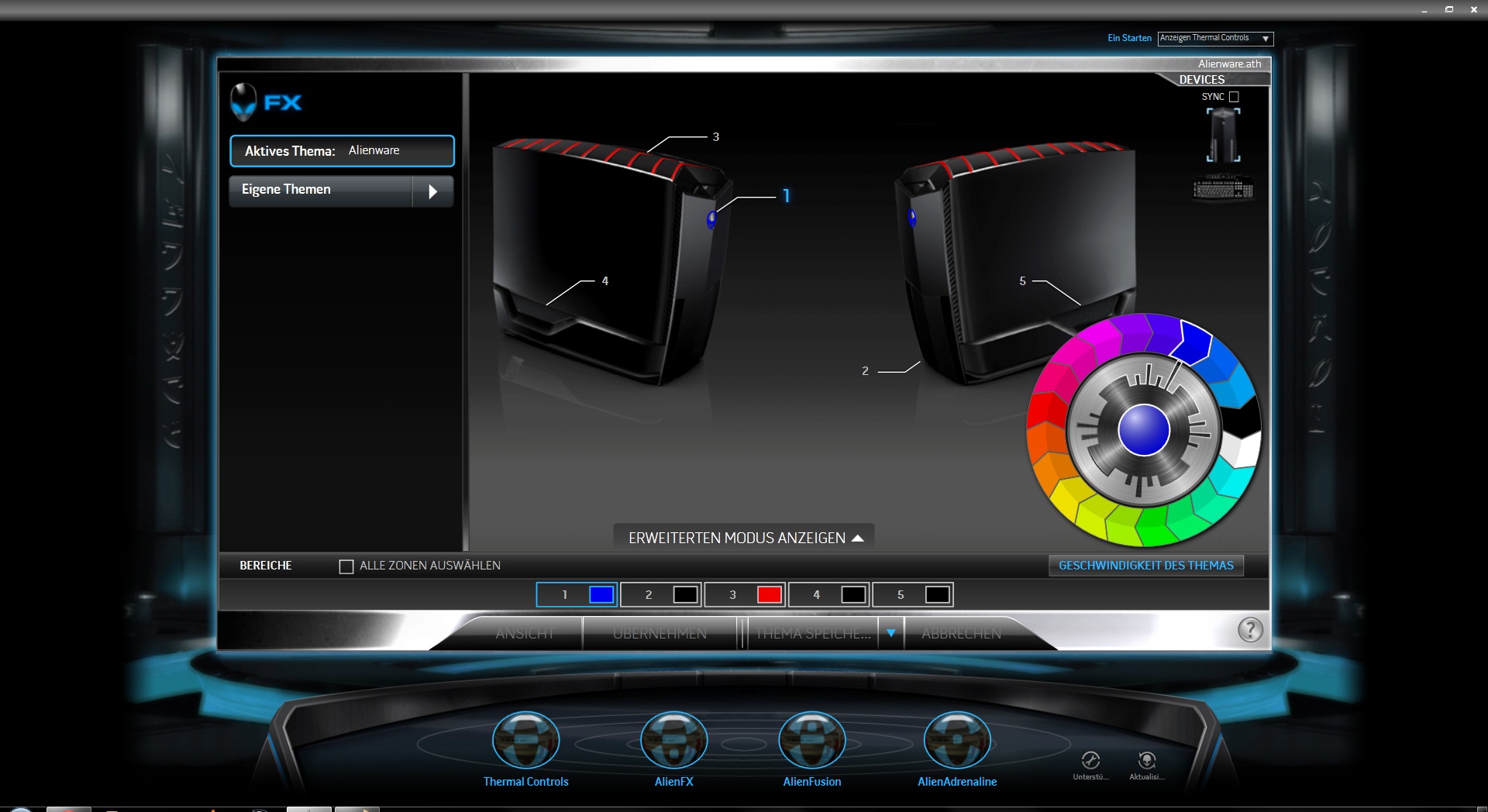This screenshot has width=1488, height=812.
Task: Click Geschwindigkeit des Themas button
Action: [x=1145, y=566]
